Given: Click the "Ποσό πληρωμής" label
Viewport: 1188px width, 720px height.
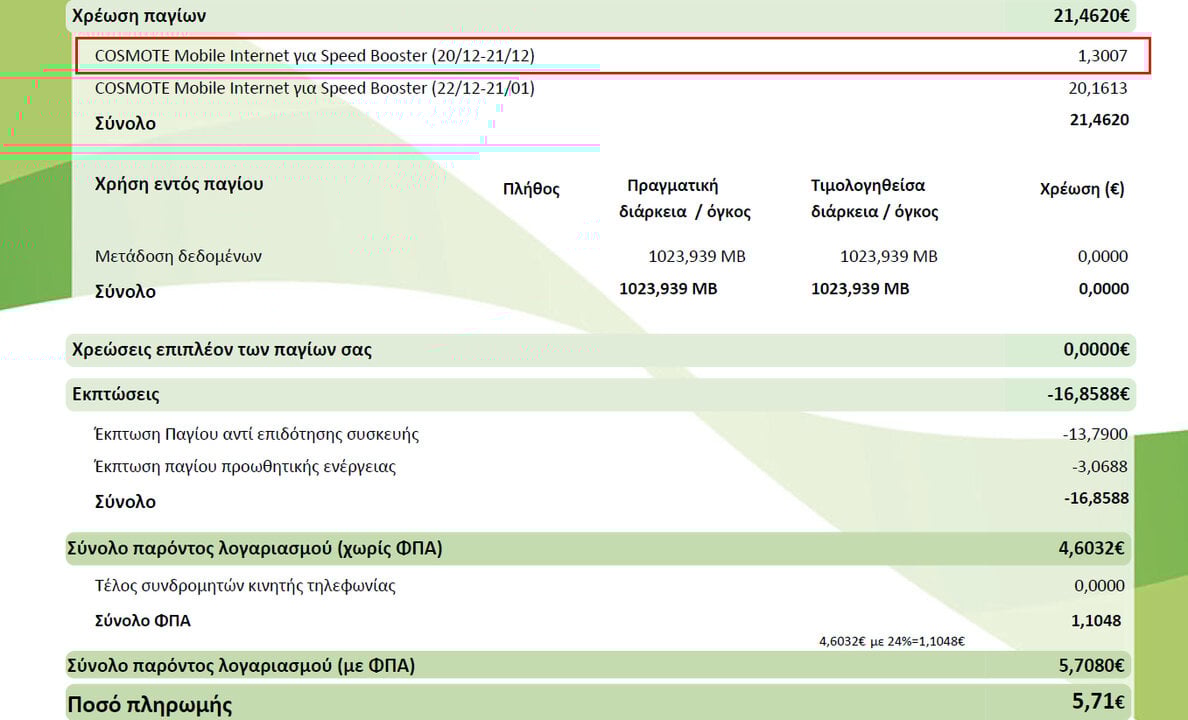Looking at the screenshot, I should 149,705.
